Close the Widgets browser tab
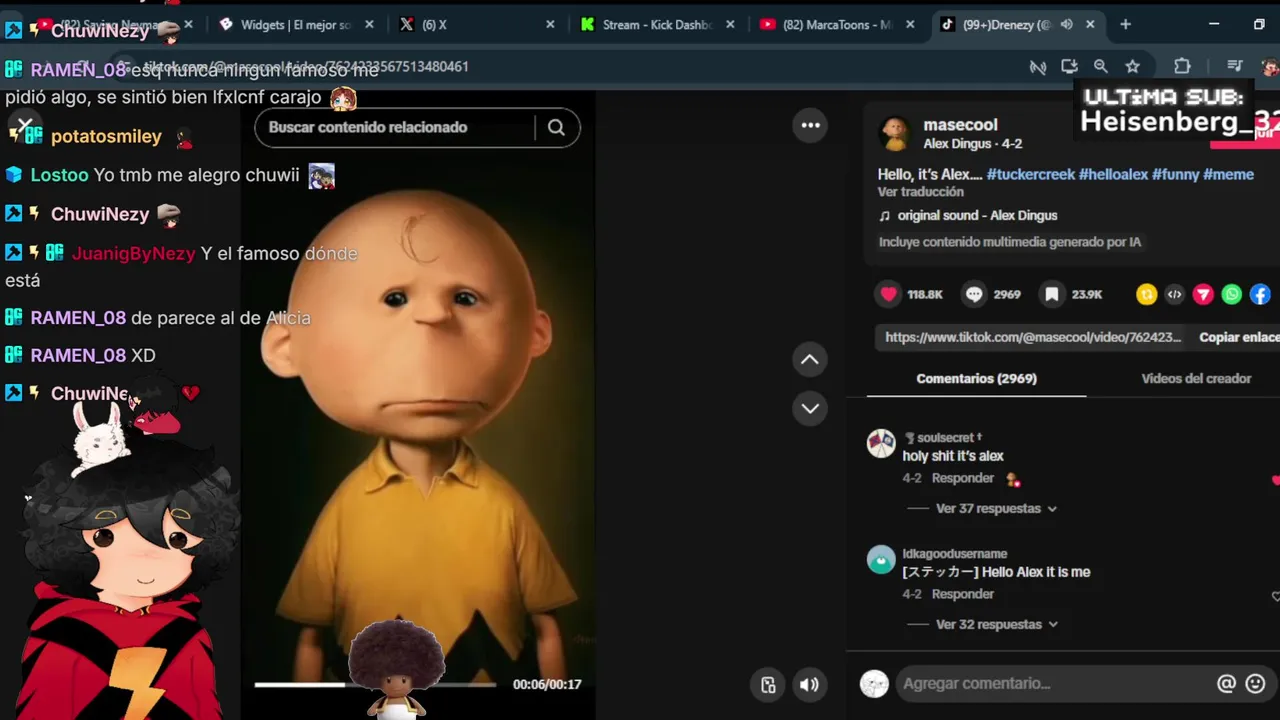Image resolution: width=1280 pixels, height=720 pixels. pyautogui.click(x=369, y=24)
